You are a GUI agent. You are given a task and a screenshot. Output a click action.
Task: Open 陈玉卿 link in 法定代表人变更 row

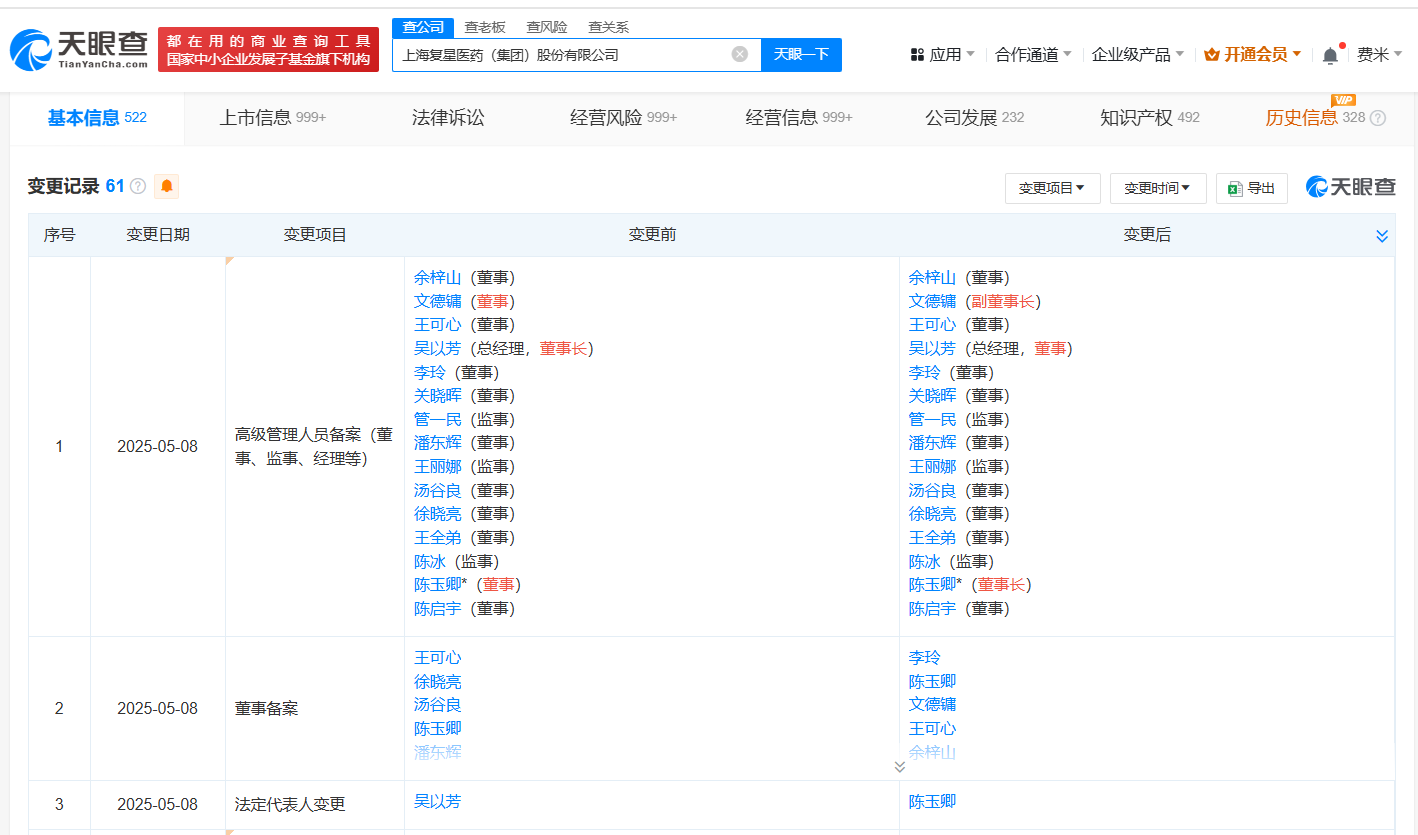pyautogui.click(x=932, y=802)
